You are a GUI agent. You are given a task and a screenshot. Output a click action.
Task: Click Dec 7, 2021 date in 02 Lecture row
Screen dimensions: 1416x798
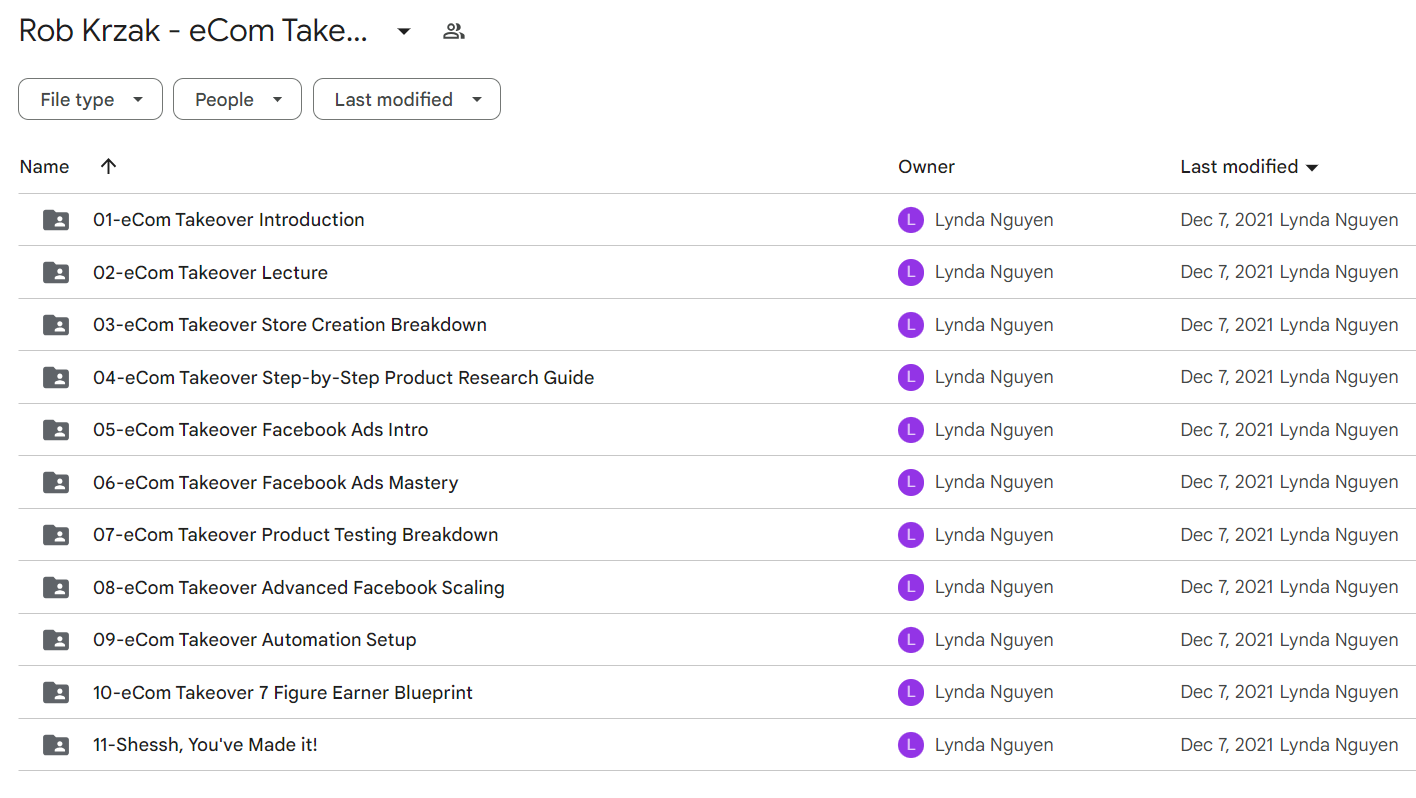pyautogui.click(x=1227, y=272)
